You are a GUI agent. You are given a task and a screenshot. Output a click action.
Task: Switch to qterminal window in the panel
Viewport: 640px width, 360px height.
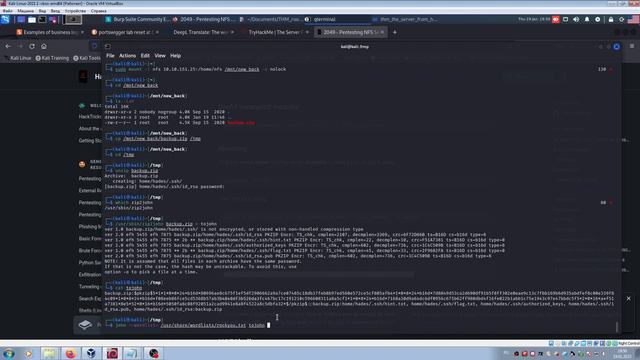(337, 19)
